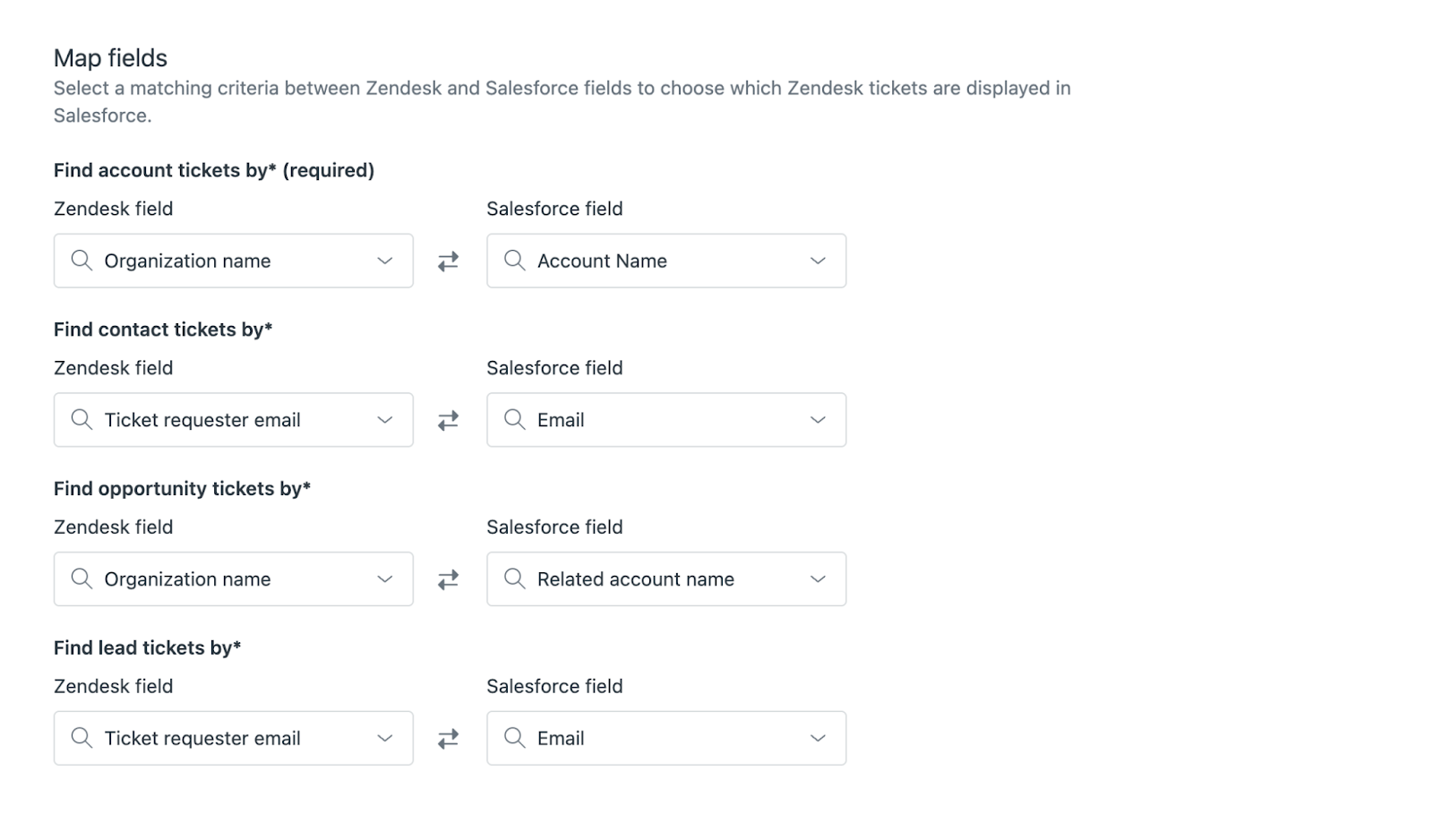Click search icon in account tickets Organization name field

(82, 261)
